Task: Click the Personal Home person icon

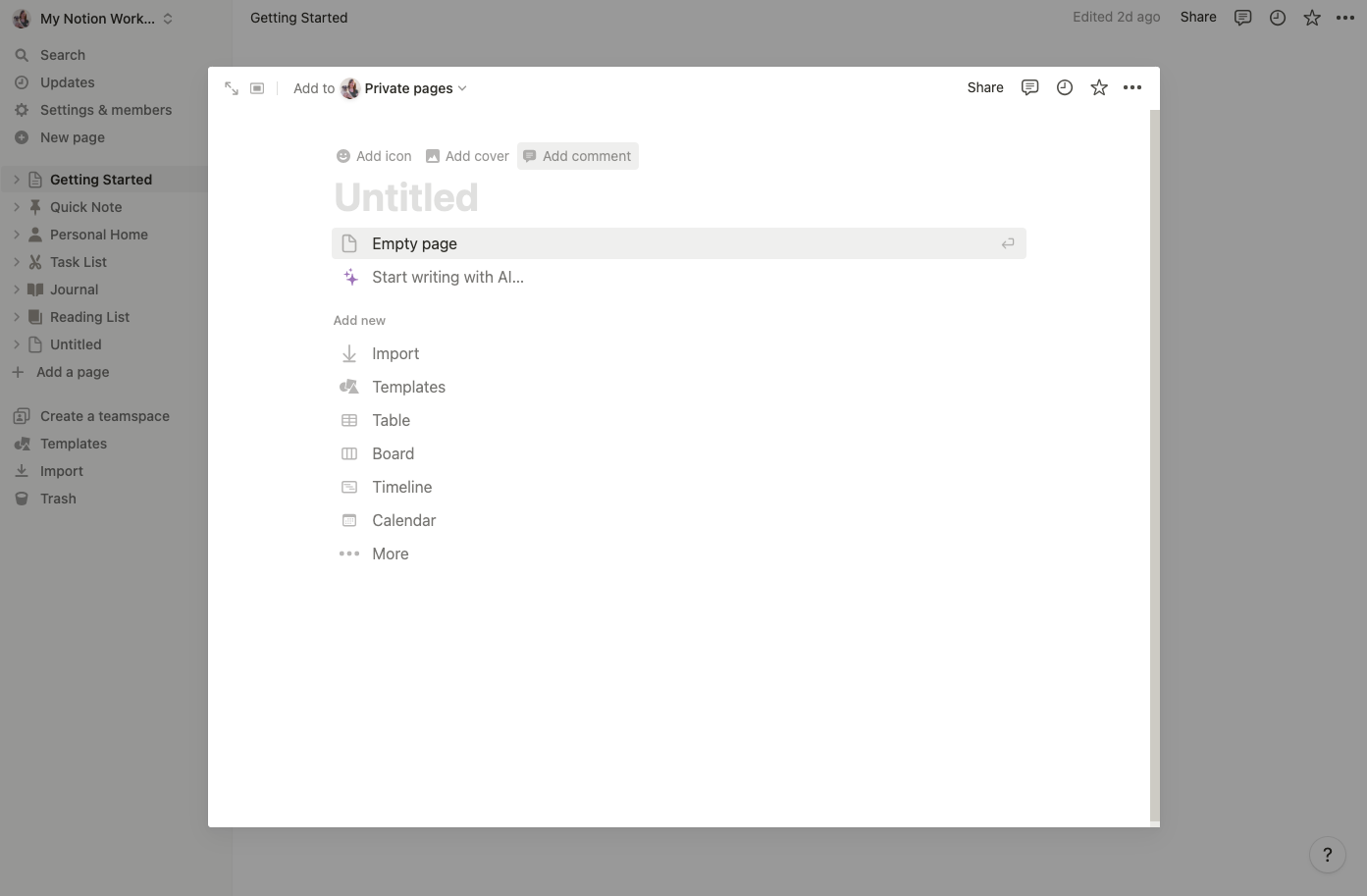Action: pos(35,235)
